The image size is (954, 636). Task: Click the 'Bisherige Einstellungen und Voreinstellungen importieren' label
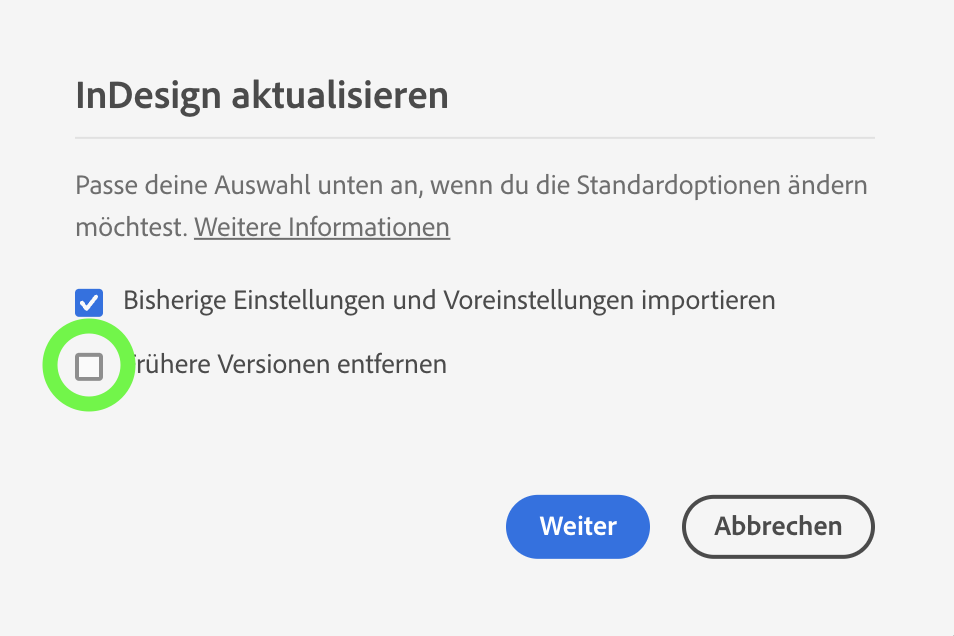pyautogui.click(x=449, y=300)
